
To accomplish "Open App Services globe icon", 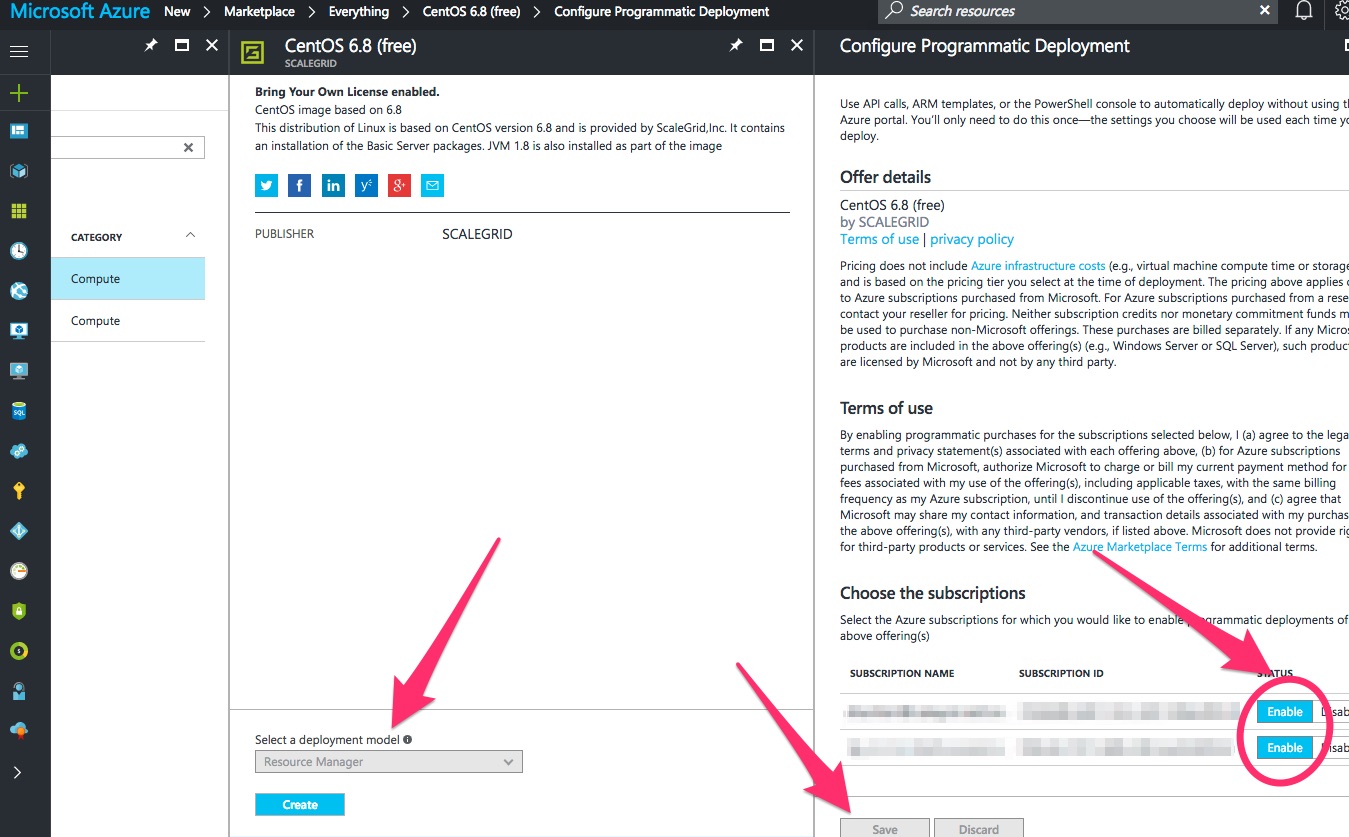I will coord(18,291).
